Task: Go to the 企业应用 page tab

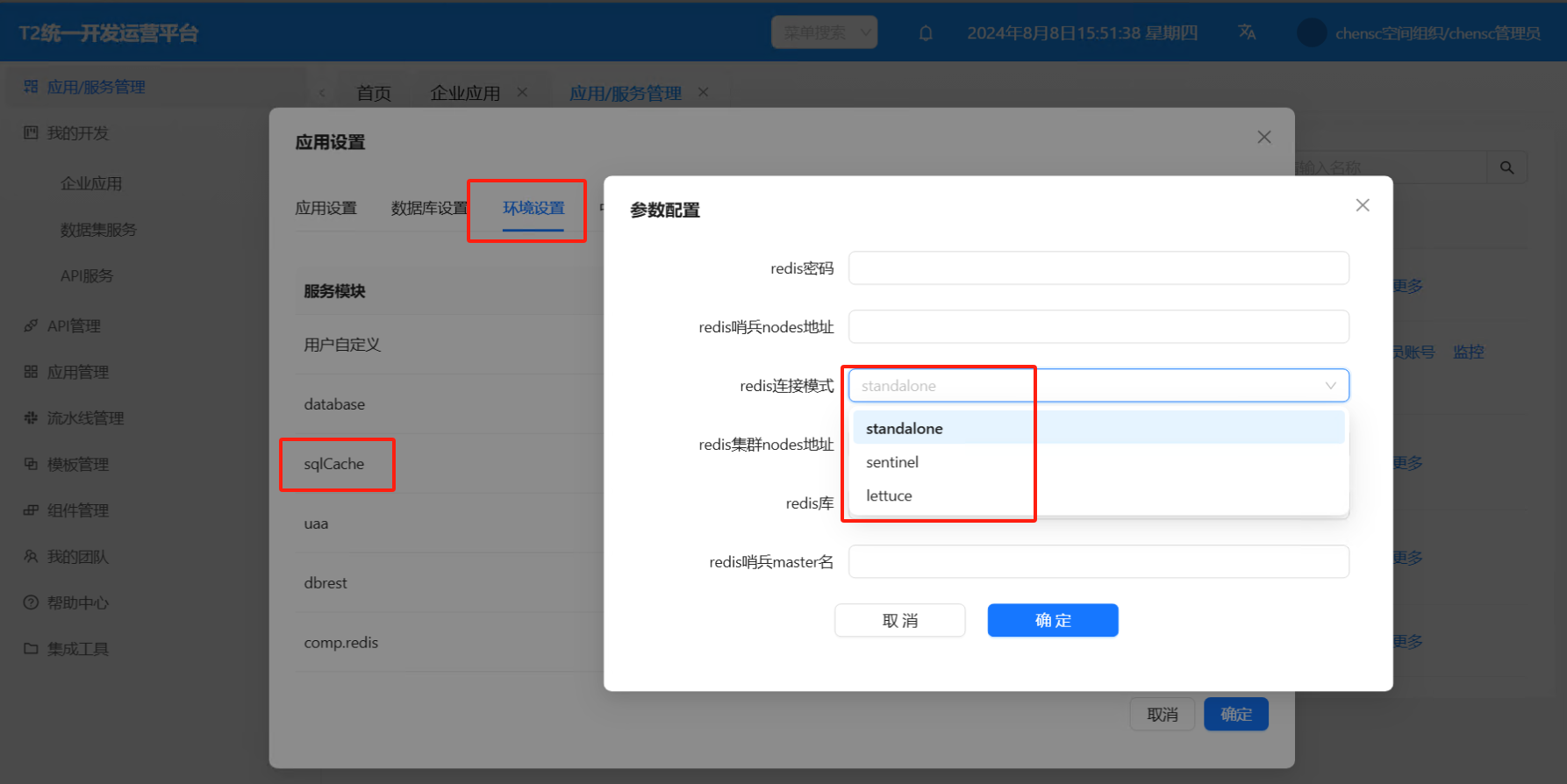Action: click(465, 93)
